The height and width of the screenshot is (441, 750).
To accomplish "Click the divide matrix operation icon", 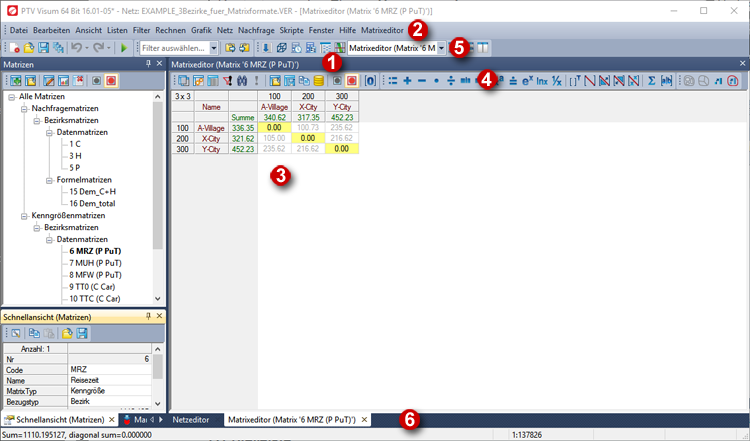I will point(451,80).
